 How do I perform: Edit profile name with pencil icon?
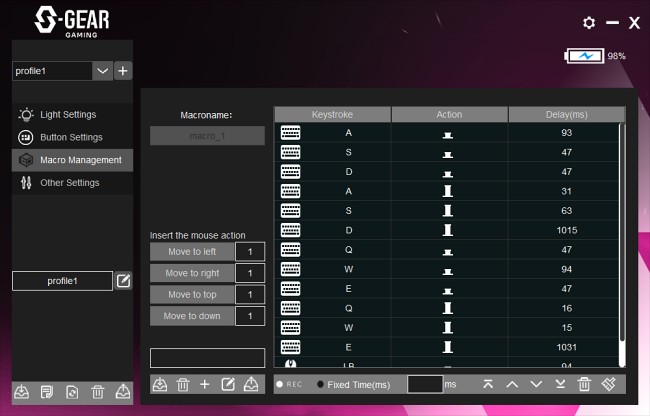pos(124,281)
